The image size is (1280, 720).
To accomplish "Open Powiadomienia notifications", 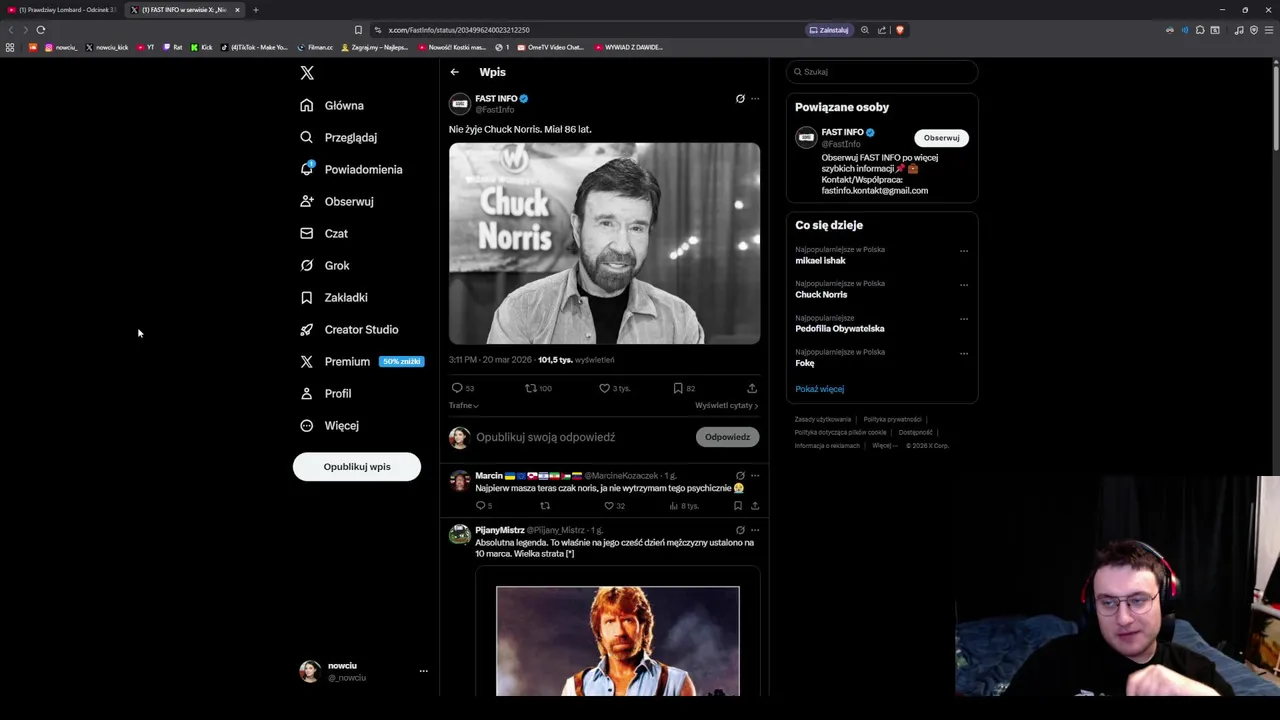I will click(x=351, y=169).
